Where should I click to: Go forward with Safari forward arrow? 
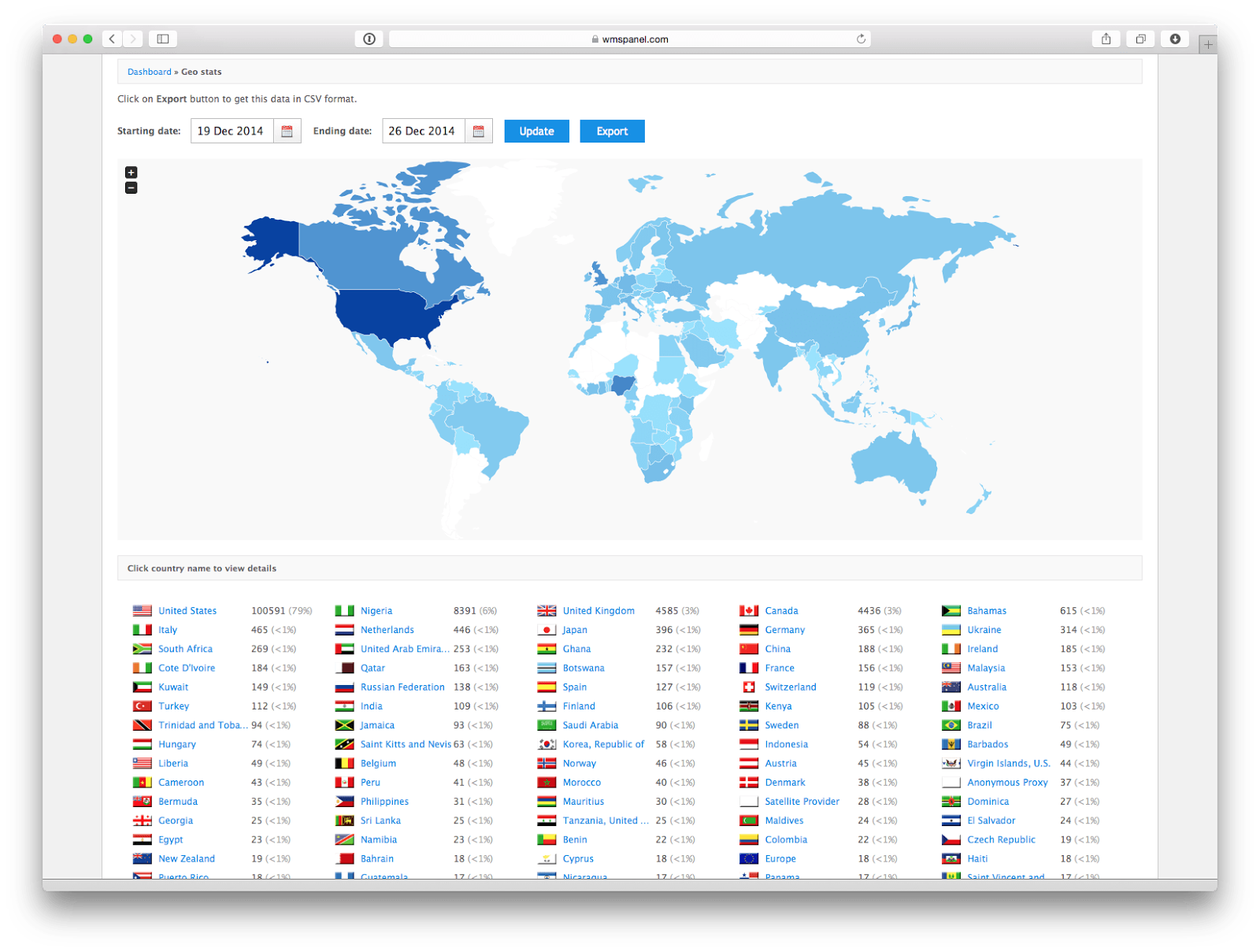[x=133, y=39]
